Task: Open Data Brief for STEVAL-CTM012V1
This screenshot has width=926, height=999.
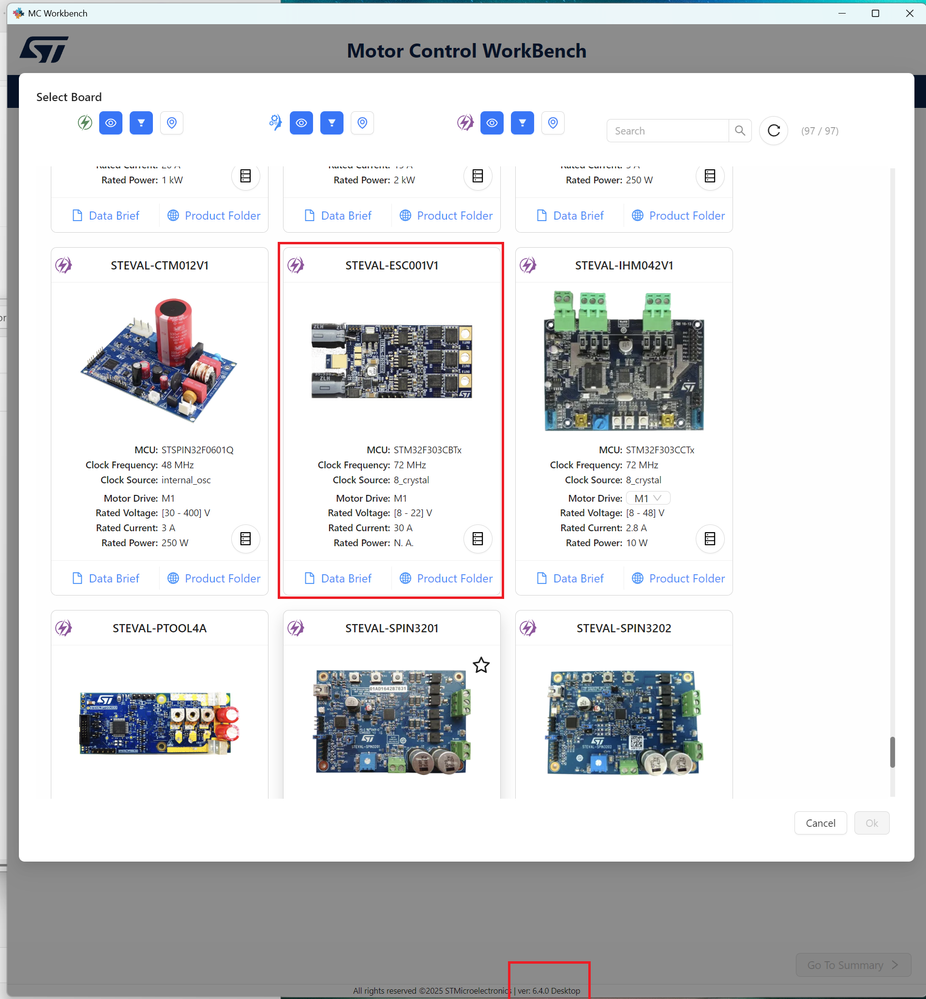Action: [x=105, y=579]
